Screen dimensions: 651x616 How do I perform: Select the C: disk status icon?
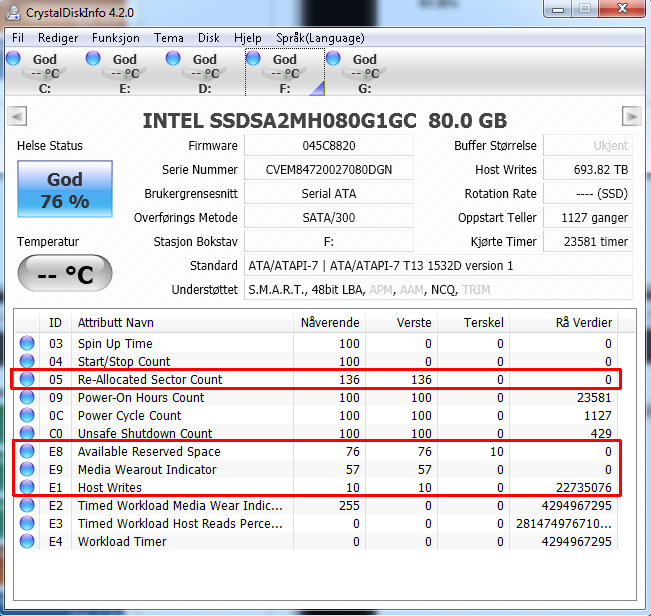(x=14, y=58)
